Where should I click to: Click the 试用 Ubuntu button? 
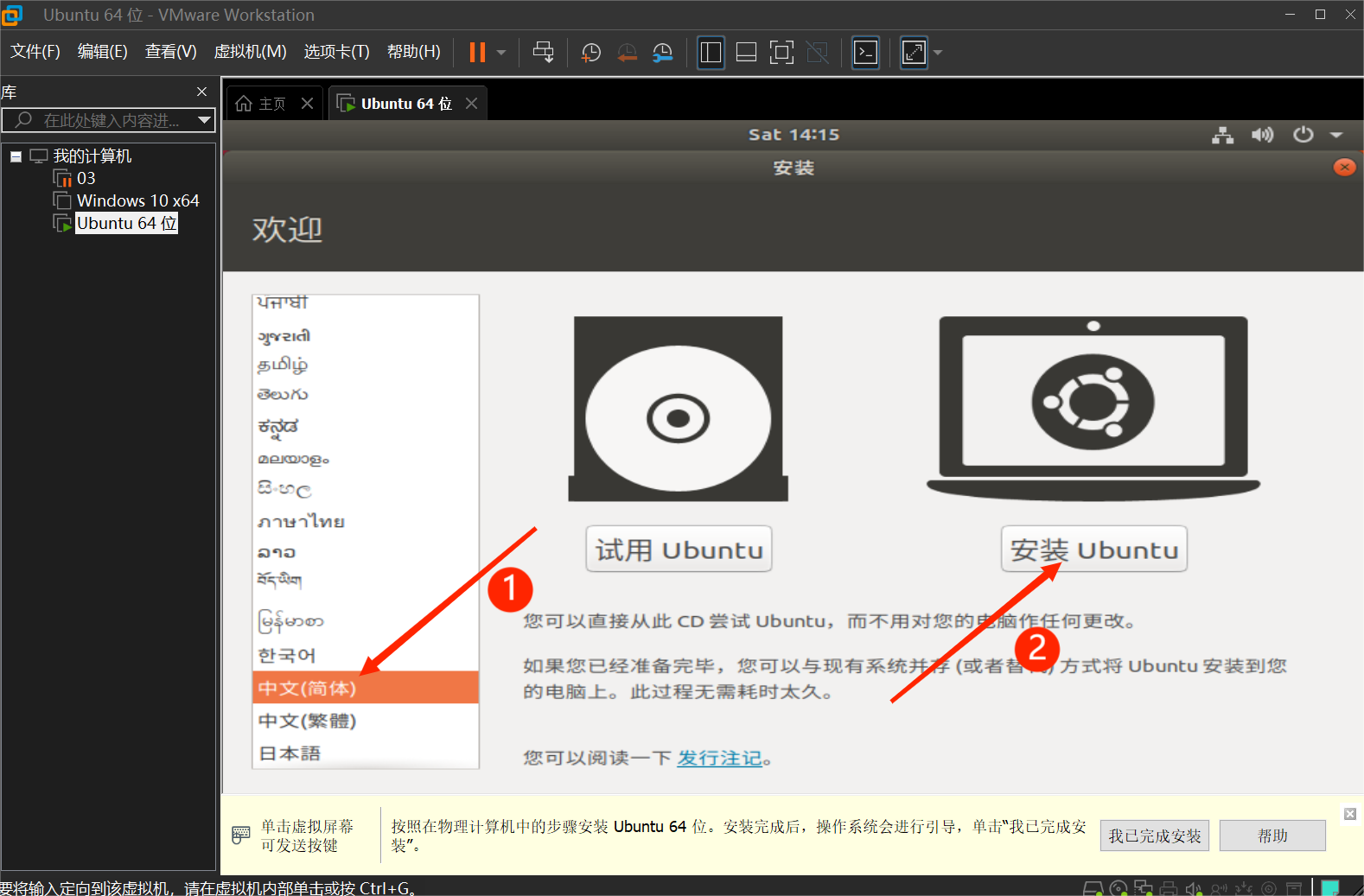coord(679,550)
